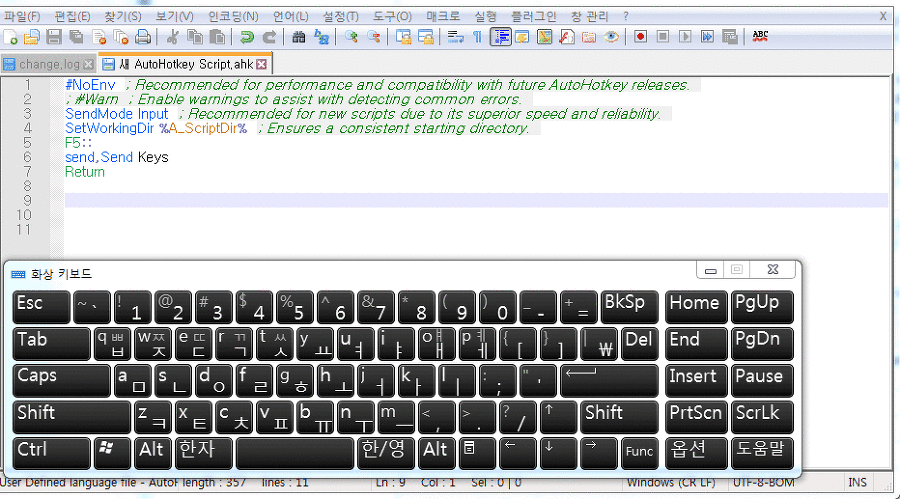
Task: Click the 한/영 language toggle key
Action: (385, 454)
